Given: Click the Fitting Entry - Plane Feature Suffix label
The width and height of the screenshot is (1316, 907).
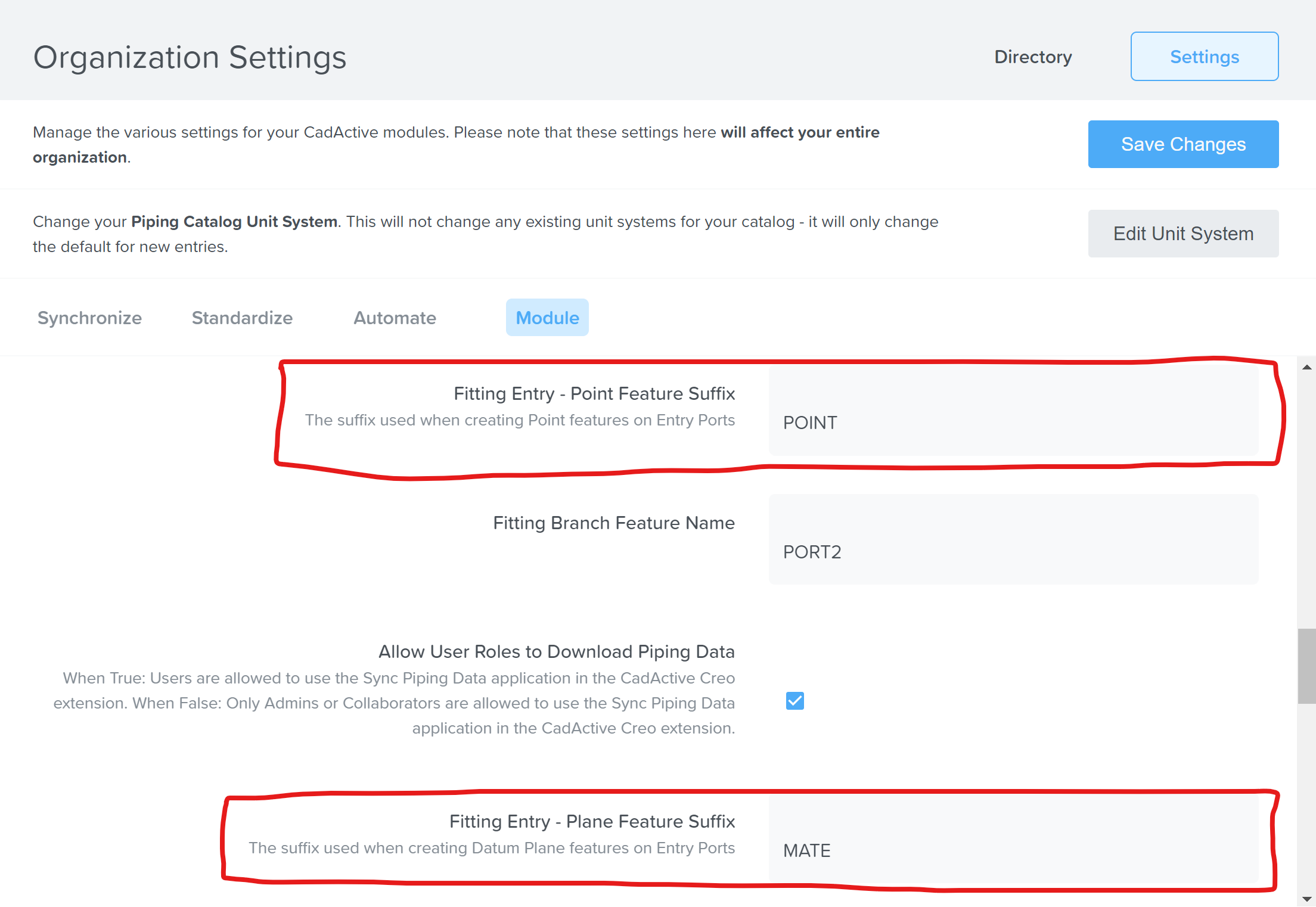Looking at the screenshot, I should coord(591,821).
